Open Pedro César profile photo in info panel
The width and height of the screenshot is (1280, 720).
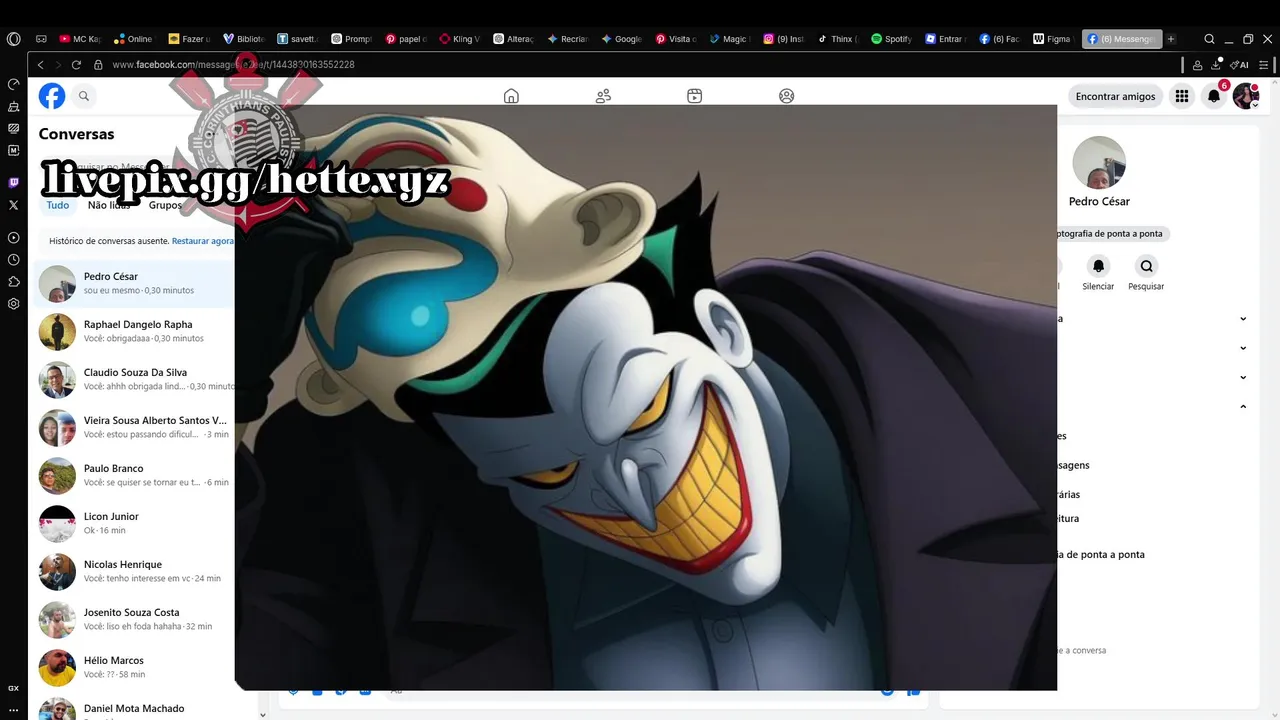pyautogui.click(x=1099, y=162)
